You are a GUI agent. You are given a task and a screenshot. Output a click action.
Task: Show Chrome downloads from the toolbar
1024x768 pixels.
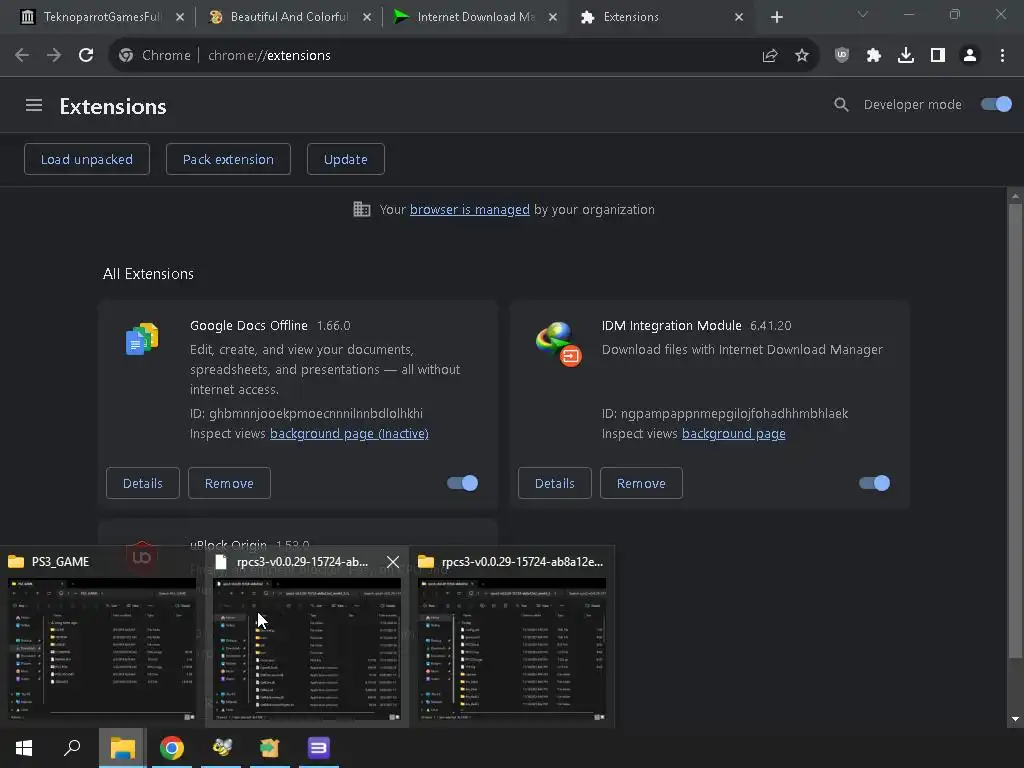(906, 56)
